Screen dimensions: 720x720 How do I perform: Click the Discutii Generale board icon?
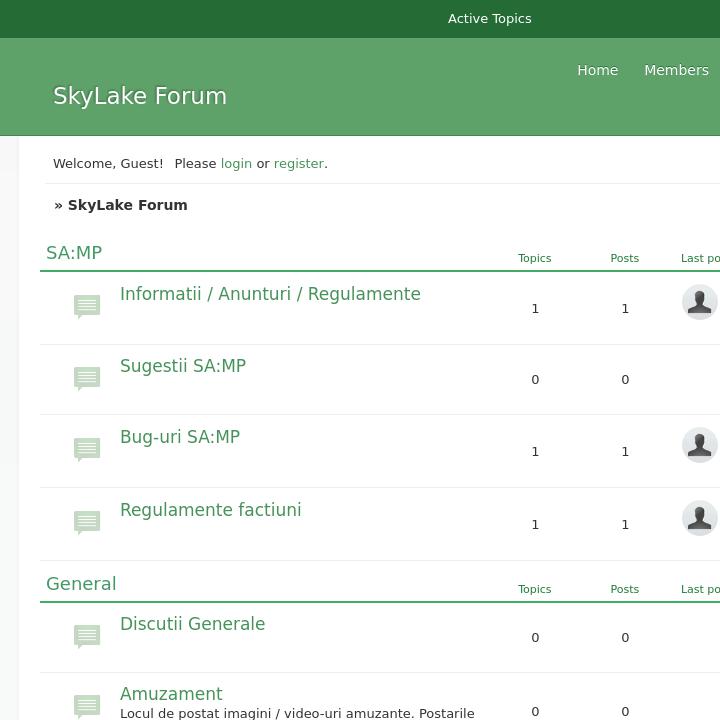87,636
